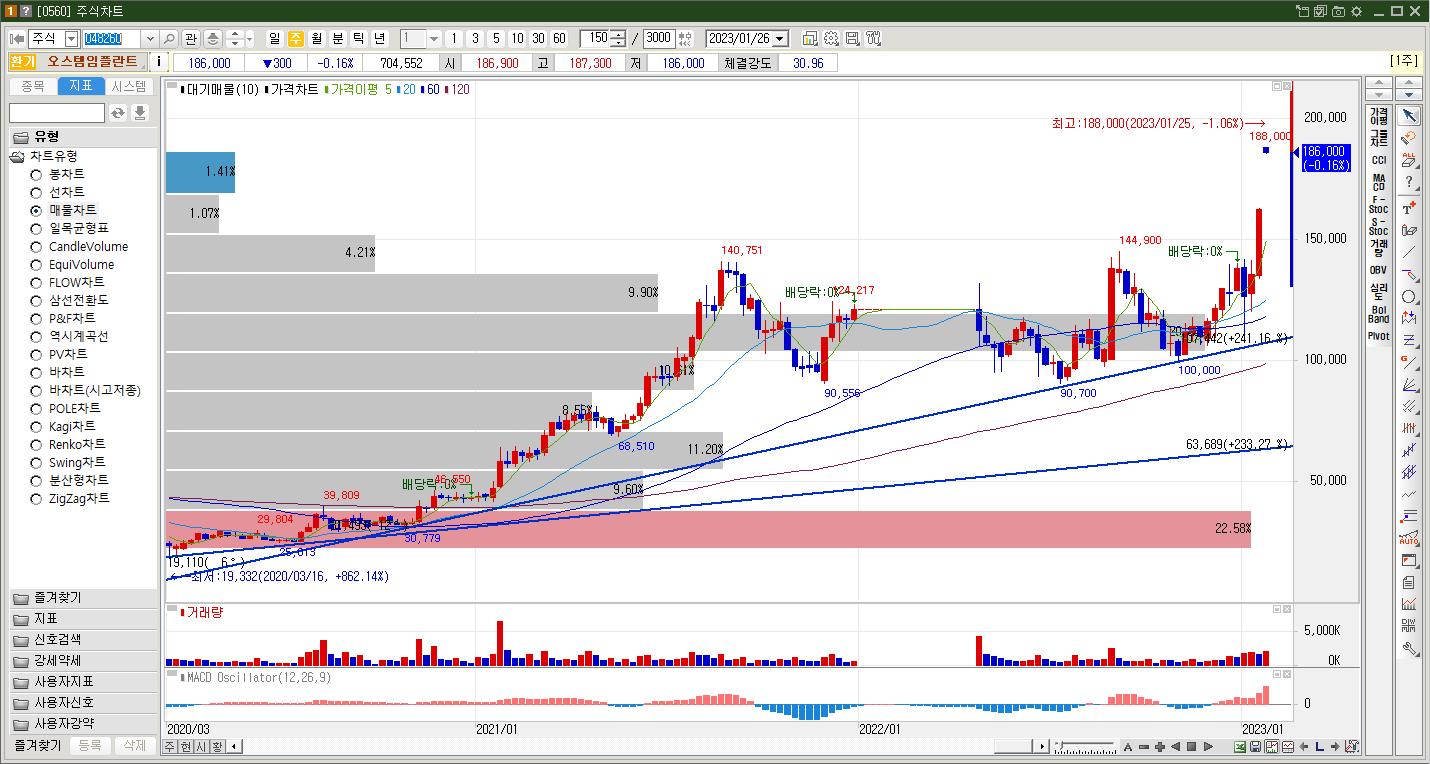1430x764 pixels.
Task: Expand the 강세약세 folder section
Action: pos(83,661)
